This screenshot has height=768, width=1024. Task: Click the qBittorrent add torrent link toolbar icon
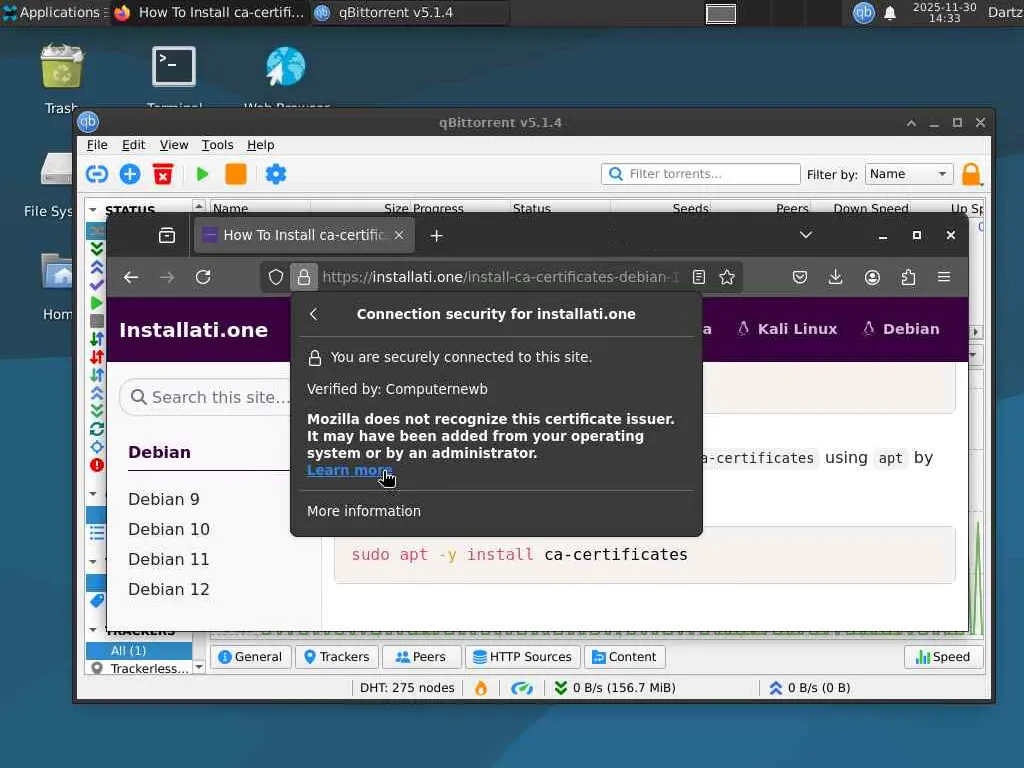97,174
